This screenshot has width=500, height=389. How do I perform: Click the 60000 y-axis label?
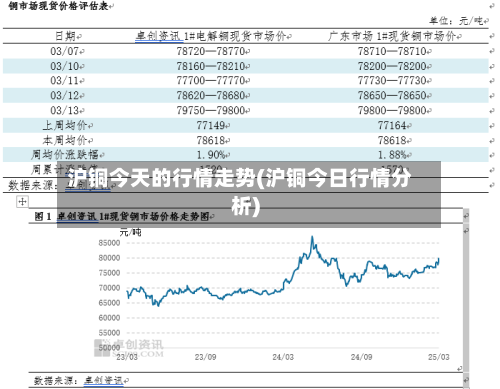[109, 318]
